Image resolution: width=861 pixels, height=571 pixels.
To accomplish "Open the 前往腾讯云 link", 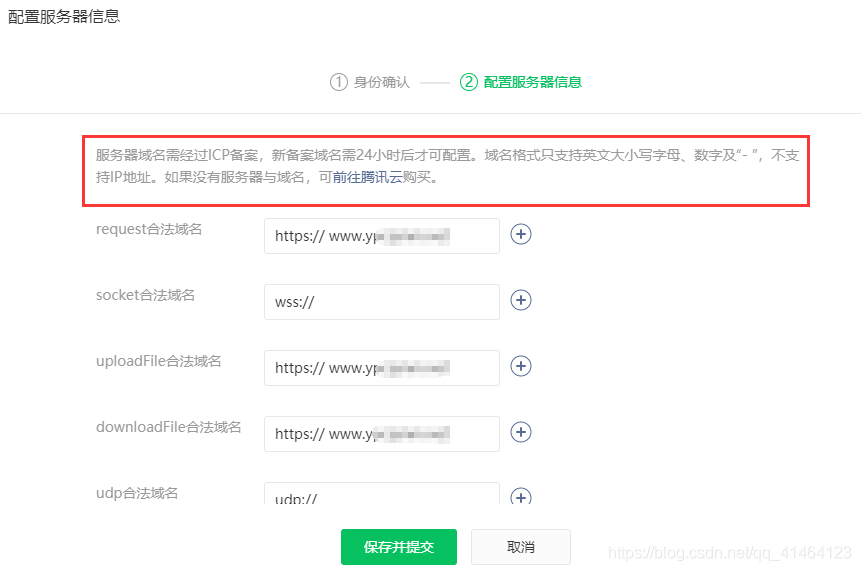I will click(367, 177).
